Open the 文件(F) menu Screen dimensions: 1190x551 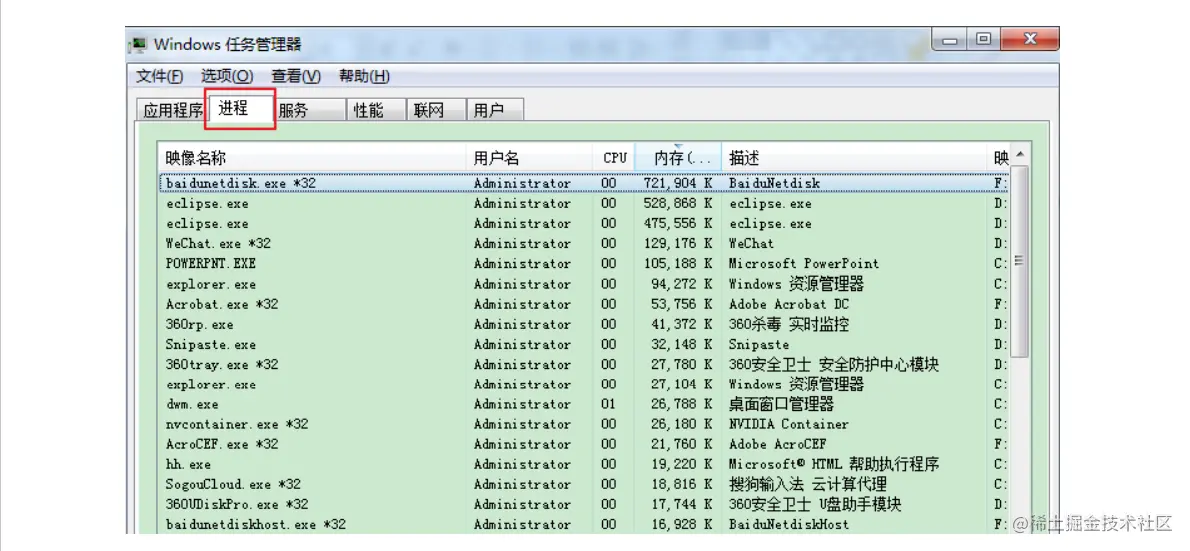pos(159,77)
